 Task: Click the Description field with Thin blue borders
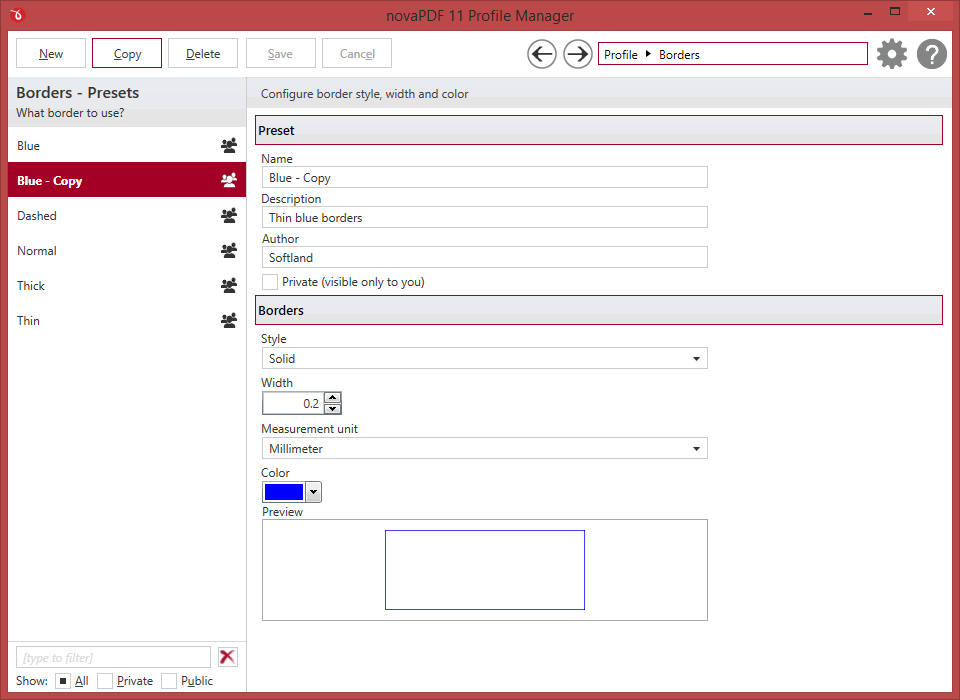click(484, 217)
